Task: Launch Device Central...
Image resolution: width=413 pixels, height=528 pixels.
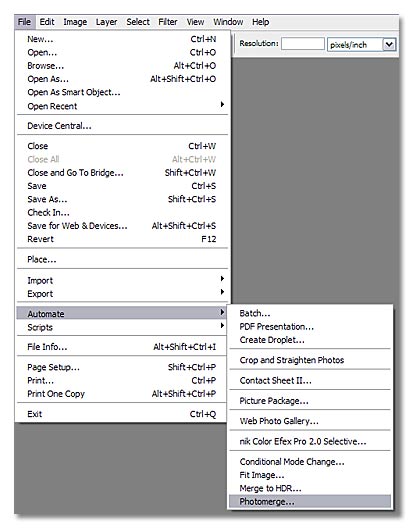Action: [x=122, y=126]
